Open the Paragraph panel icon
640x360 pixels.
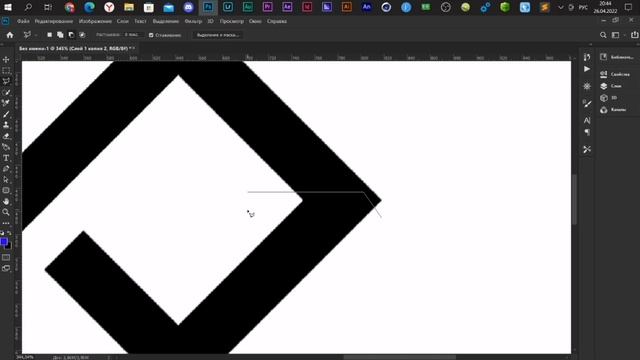pos(587,132)
